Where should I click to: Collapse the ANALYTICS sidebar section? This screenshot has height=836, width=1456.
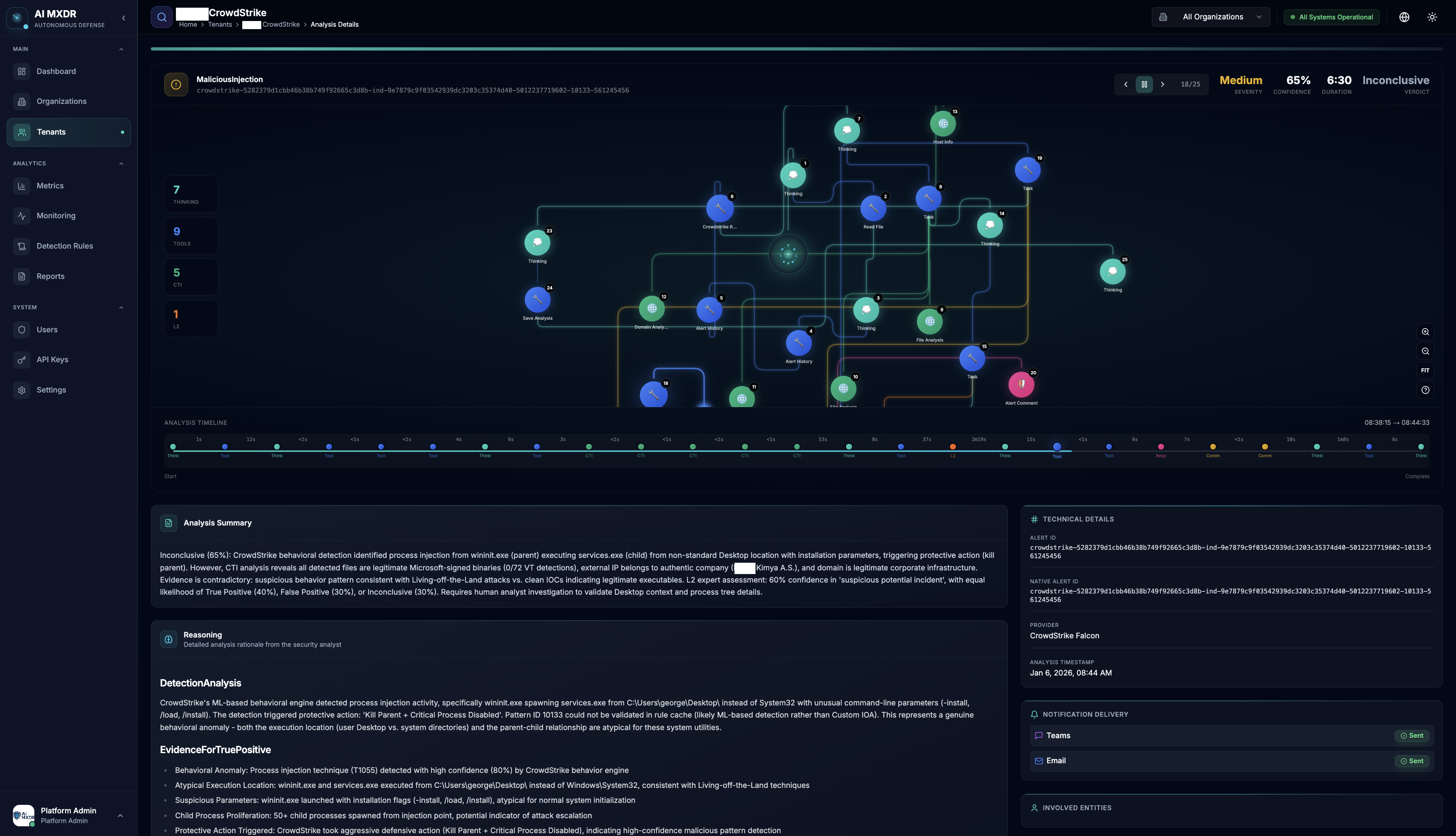[x=121, y=164]
